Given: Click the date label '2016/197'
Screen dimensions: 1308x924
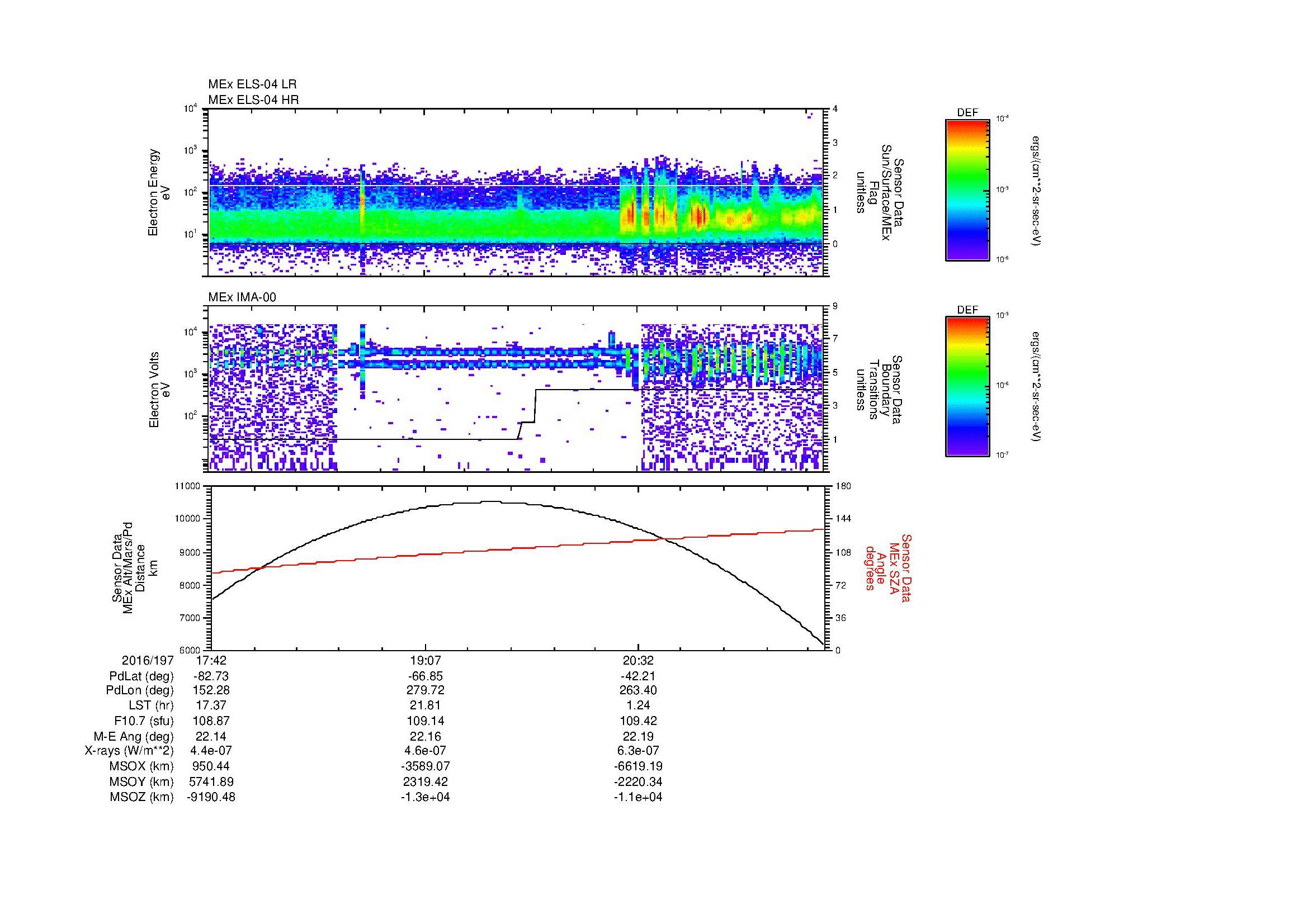Looking at the screenshot, I should (x=147, y=661).
